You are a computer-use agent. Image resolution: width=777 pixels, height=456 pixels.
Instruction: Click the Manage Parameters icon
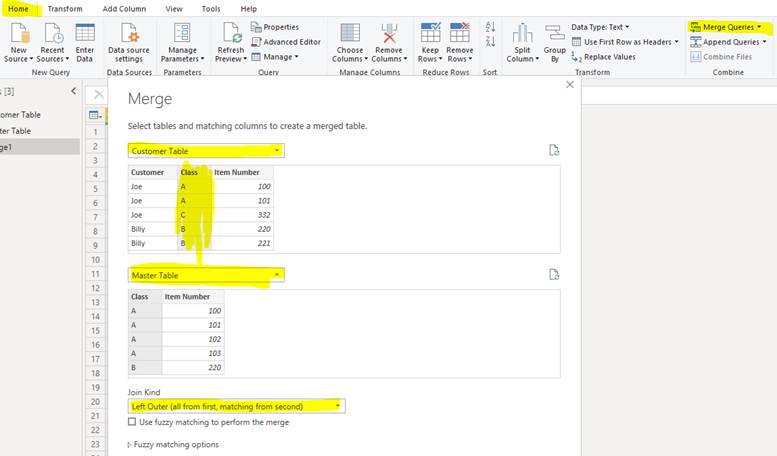coord(182,33)
